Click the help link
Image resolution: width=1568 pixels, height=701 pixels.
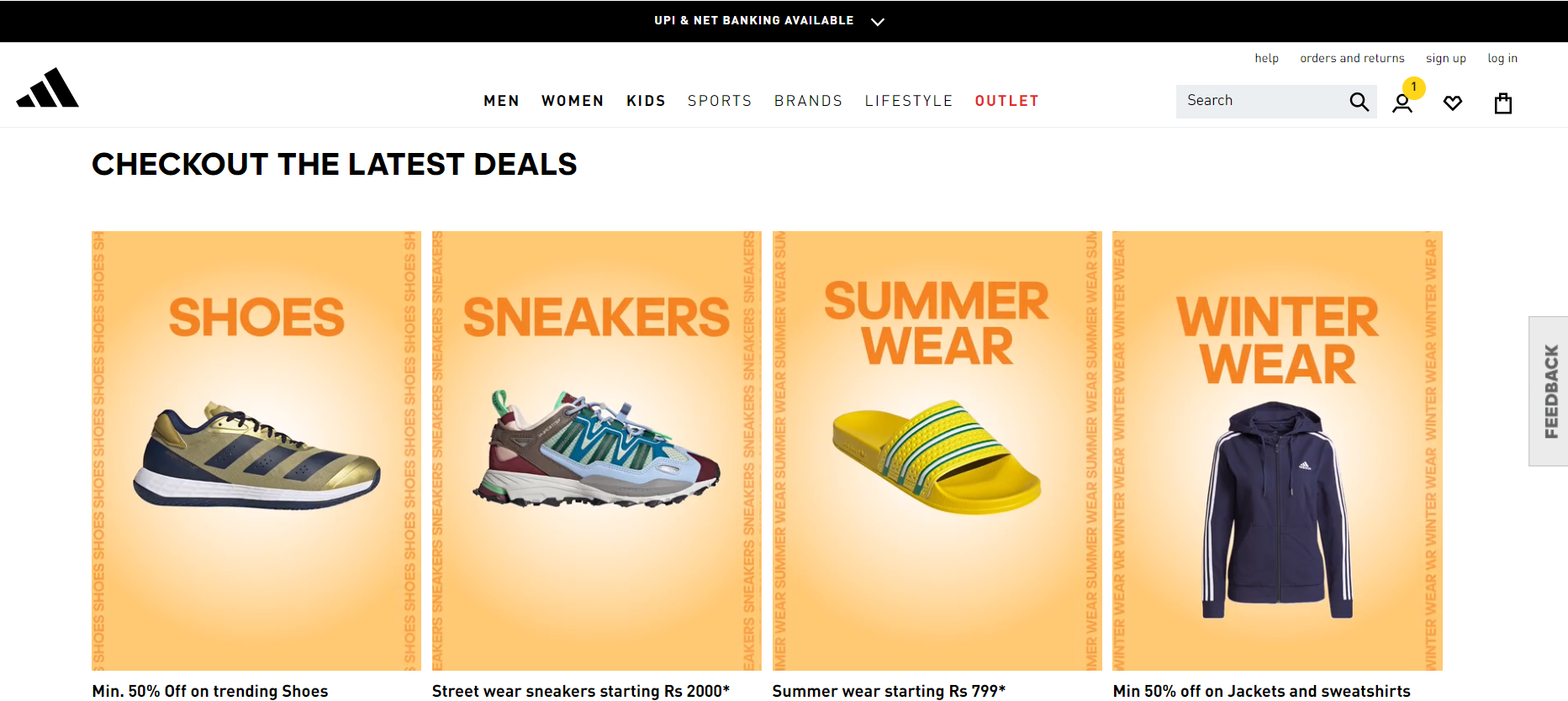coord(1266,58)
